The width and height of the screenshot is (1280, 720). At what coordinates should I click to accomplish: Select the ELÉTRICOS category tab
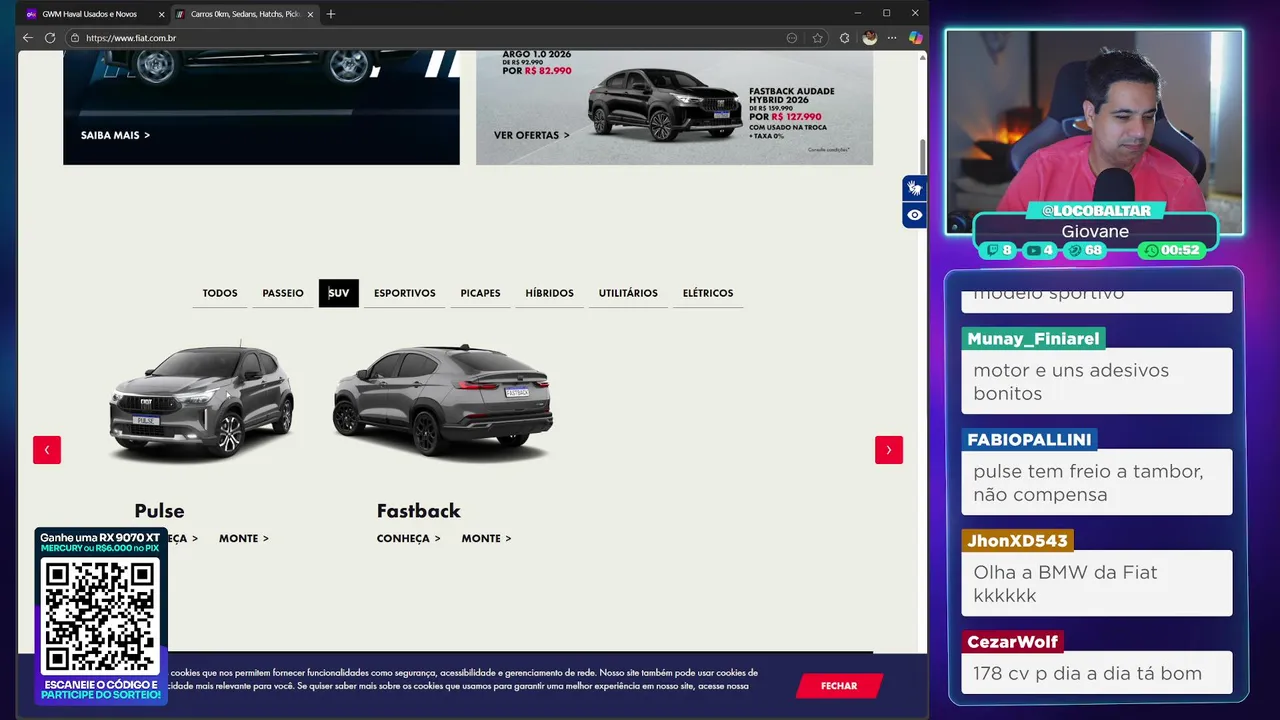[x=708, y=293]
